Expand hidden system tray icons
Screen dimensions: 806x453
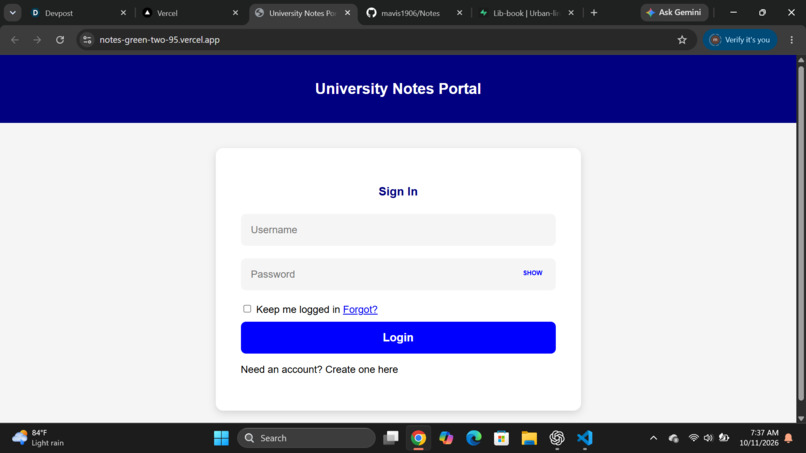[653, 438]
